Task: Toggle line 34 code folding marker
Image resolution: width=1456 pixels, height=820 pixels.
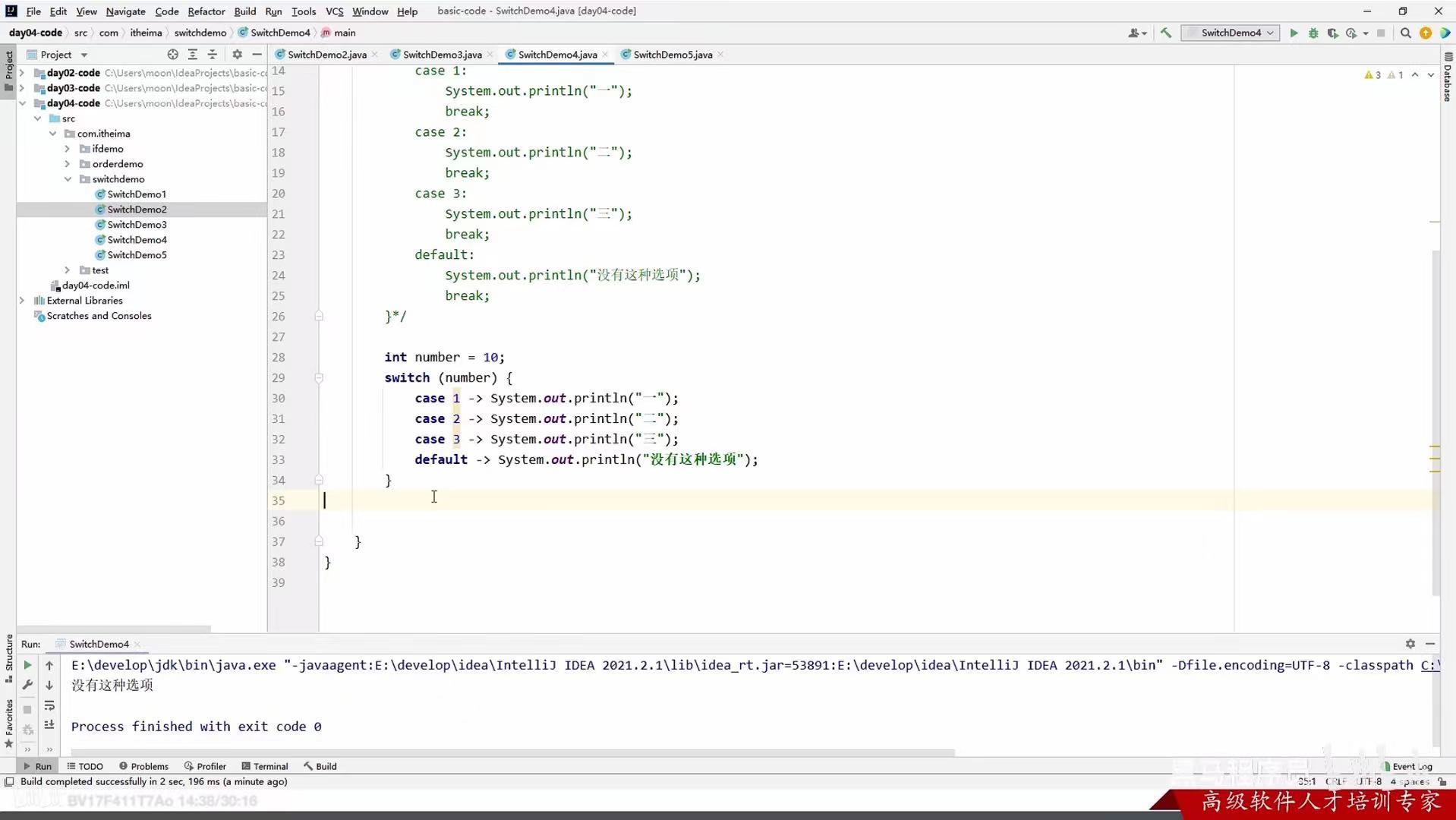Action: point(319,480)
